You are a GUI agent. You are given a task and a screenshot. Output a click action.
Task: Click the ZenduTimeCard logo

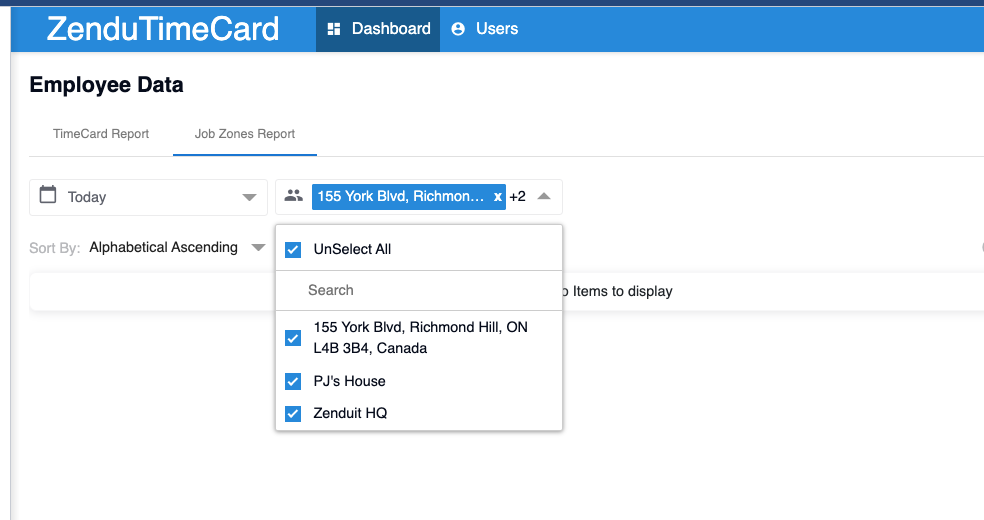click(x=163, y=29)
